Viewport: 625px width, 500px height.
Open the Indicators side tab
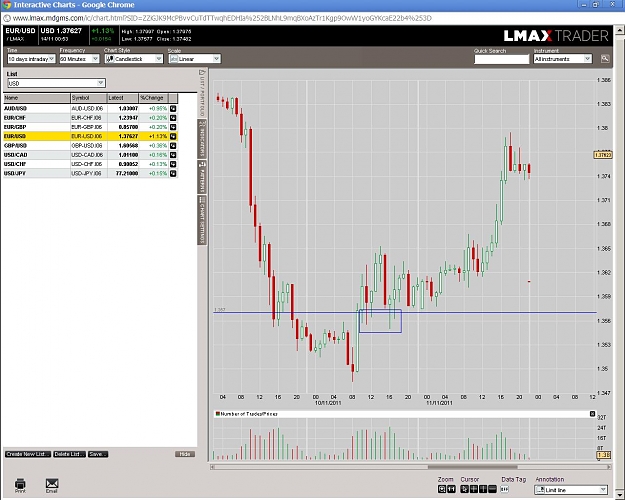202,139
